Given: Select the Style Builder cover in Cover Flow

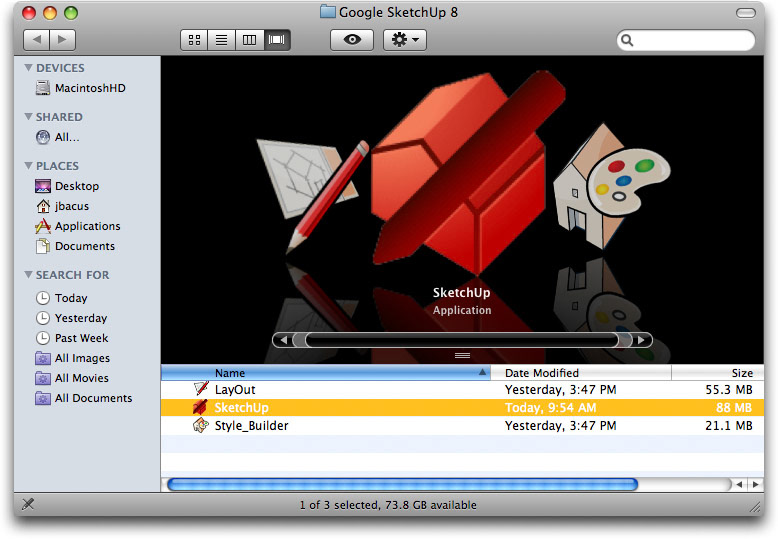Looking at the screenshot, I should pyautogui.click(x=611, y=187).
